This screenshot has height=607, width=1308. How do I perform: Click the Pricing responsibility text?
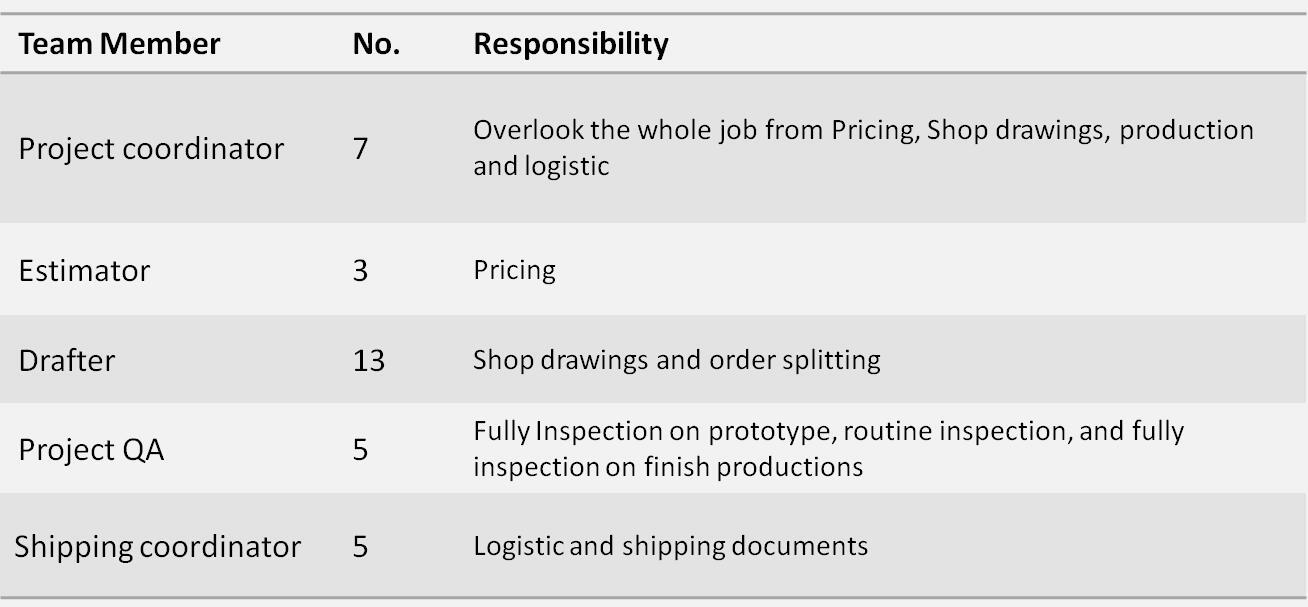(x=514, y=271)
